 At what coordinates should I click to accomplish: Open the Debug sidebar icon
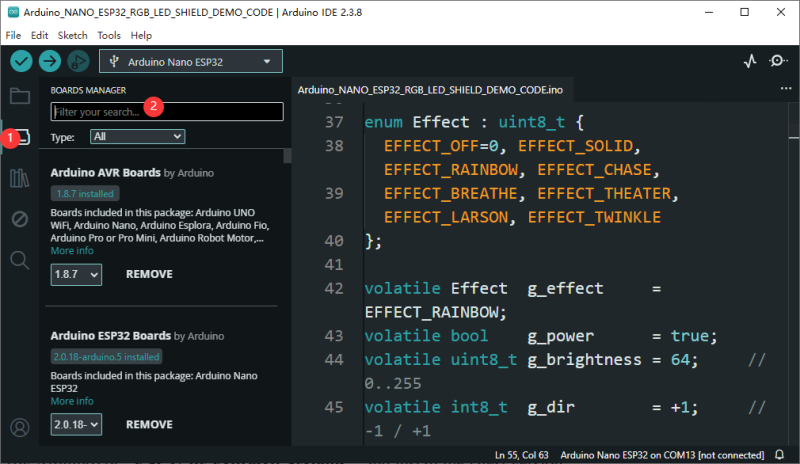pyautogui.click(x=20, y=219)
